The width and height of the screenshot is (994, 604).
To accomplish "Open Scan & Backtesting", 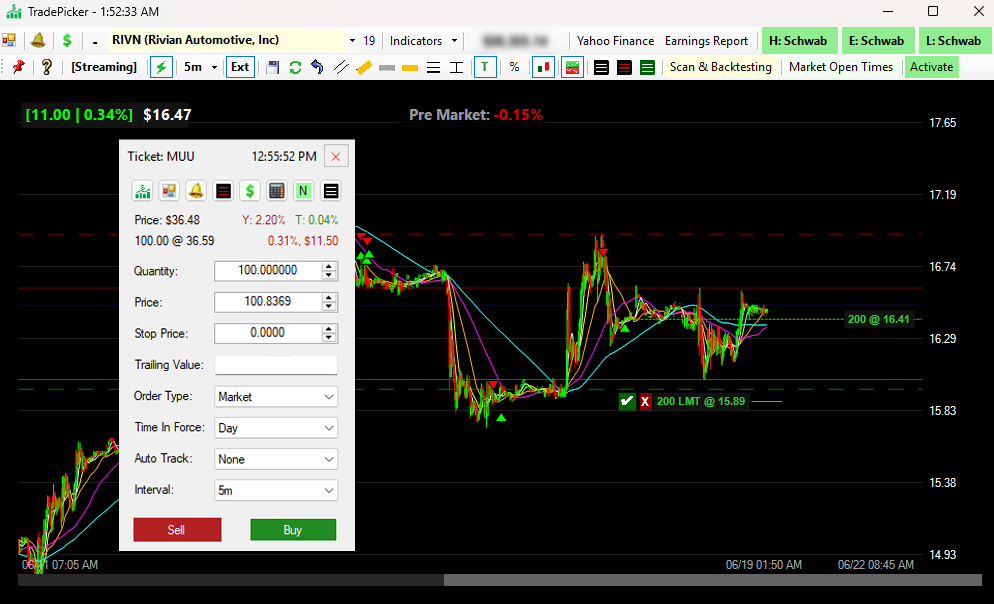I will click(721, 67).
